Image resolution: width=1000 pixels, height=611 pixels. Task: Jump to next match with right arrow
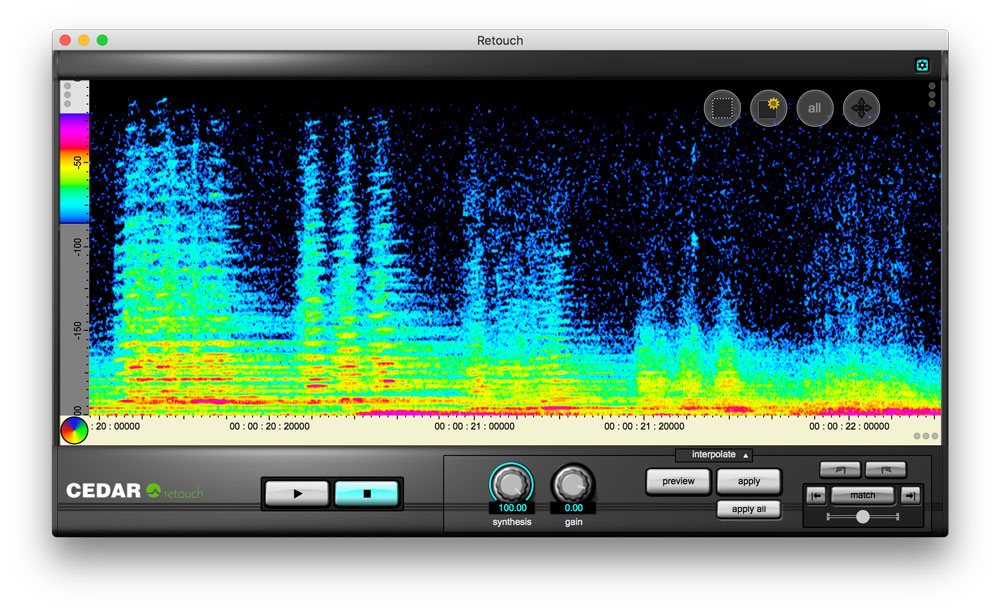tap(911, 496)
